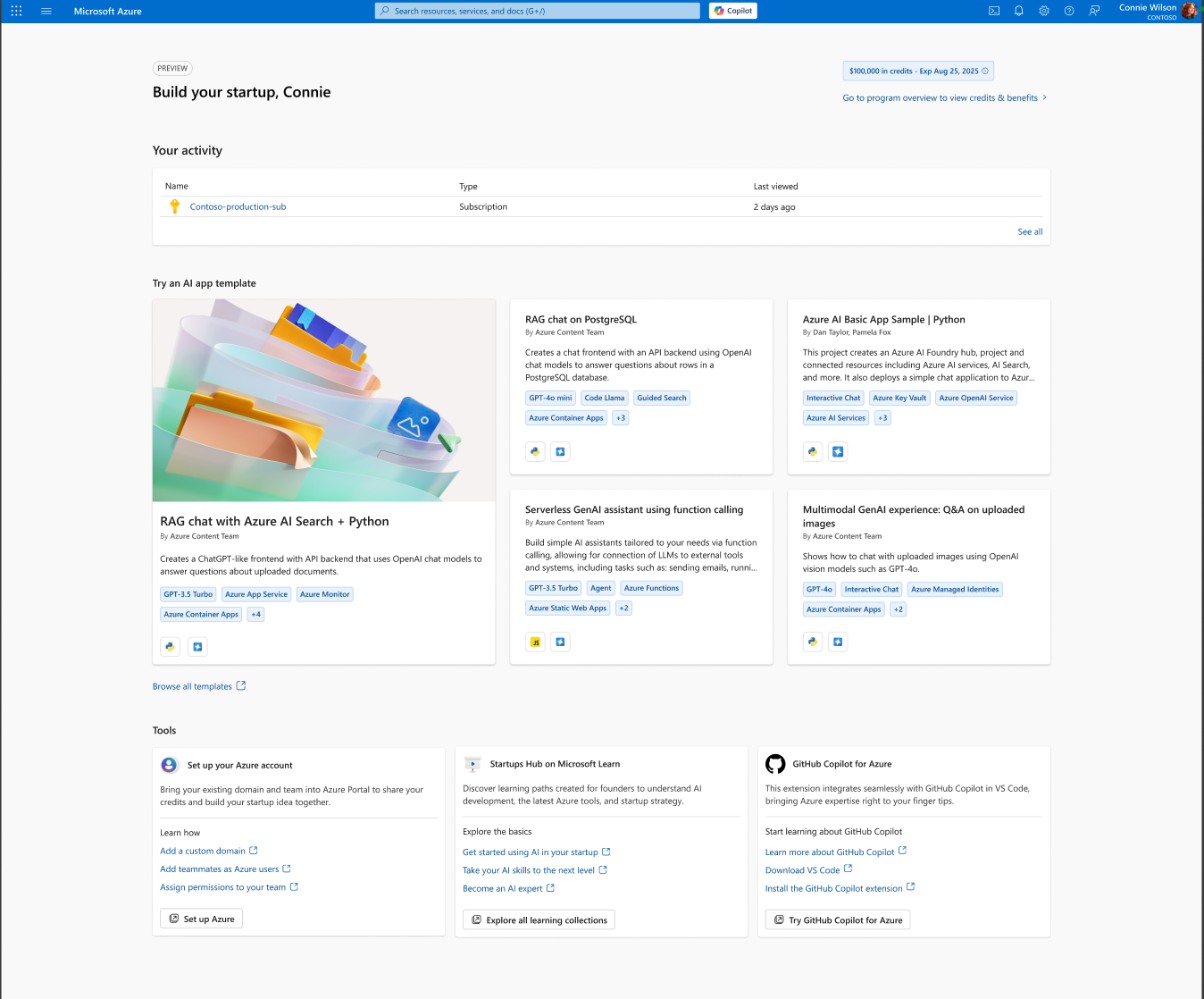This screenshot has width=1204, height=999.
Task: Open Connie Wilson account avatar
Action: (1189, 11)
